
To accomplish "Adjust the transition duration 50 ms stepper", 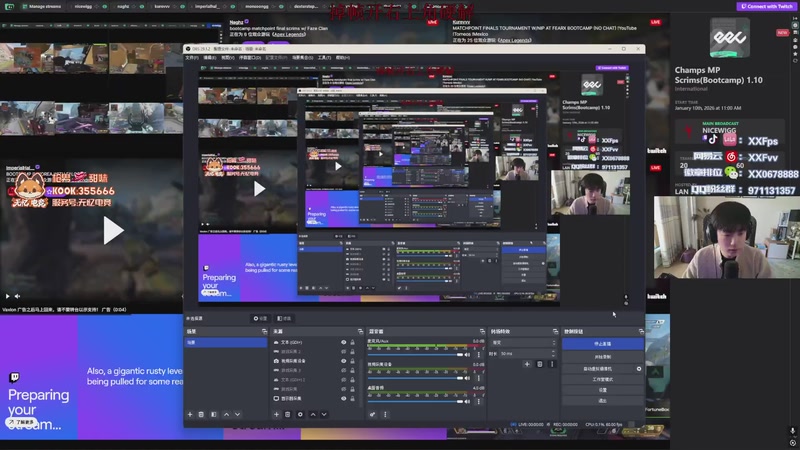I will coord(553,353).
